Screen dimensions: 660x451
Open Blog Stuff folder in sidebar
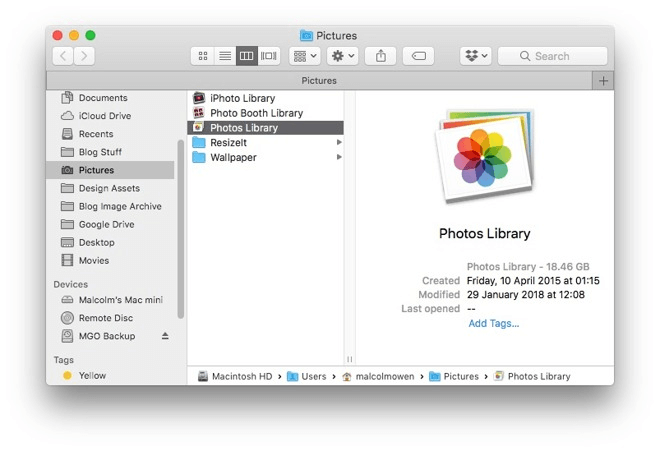110,152
